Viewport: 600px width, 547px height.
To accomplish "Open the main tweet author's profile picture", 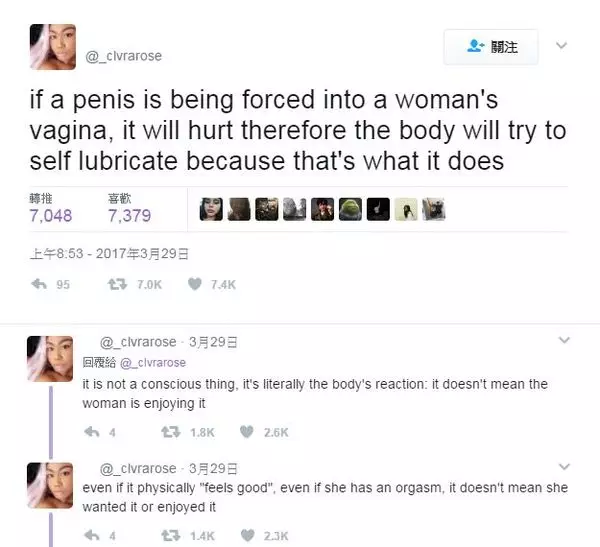I will pos(53,47).
